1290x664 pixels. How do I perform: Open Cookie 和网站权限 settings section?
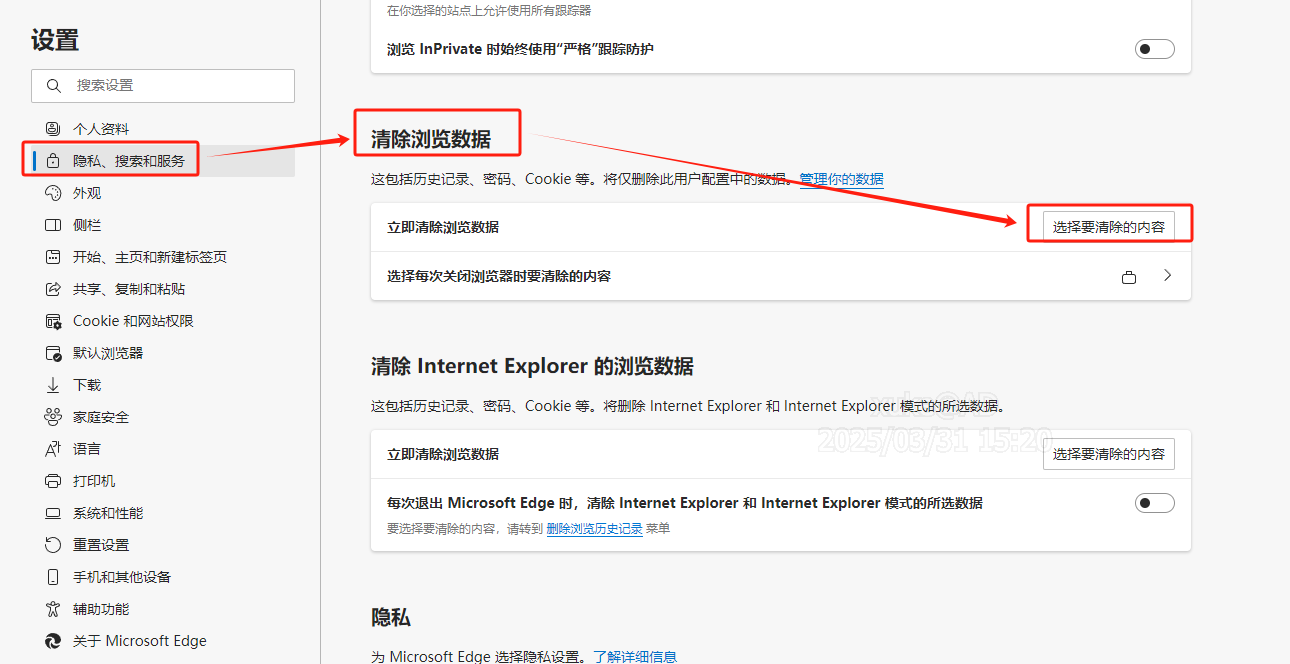point(133,321)
